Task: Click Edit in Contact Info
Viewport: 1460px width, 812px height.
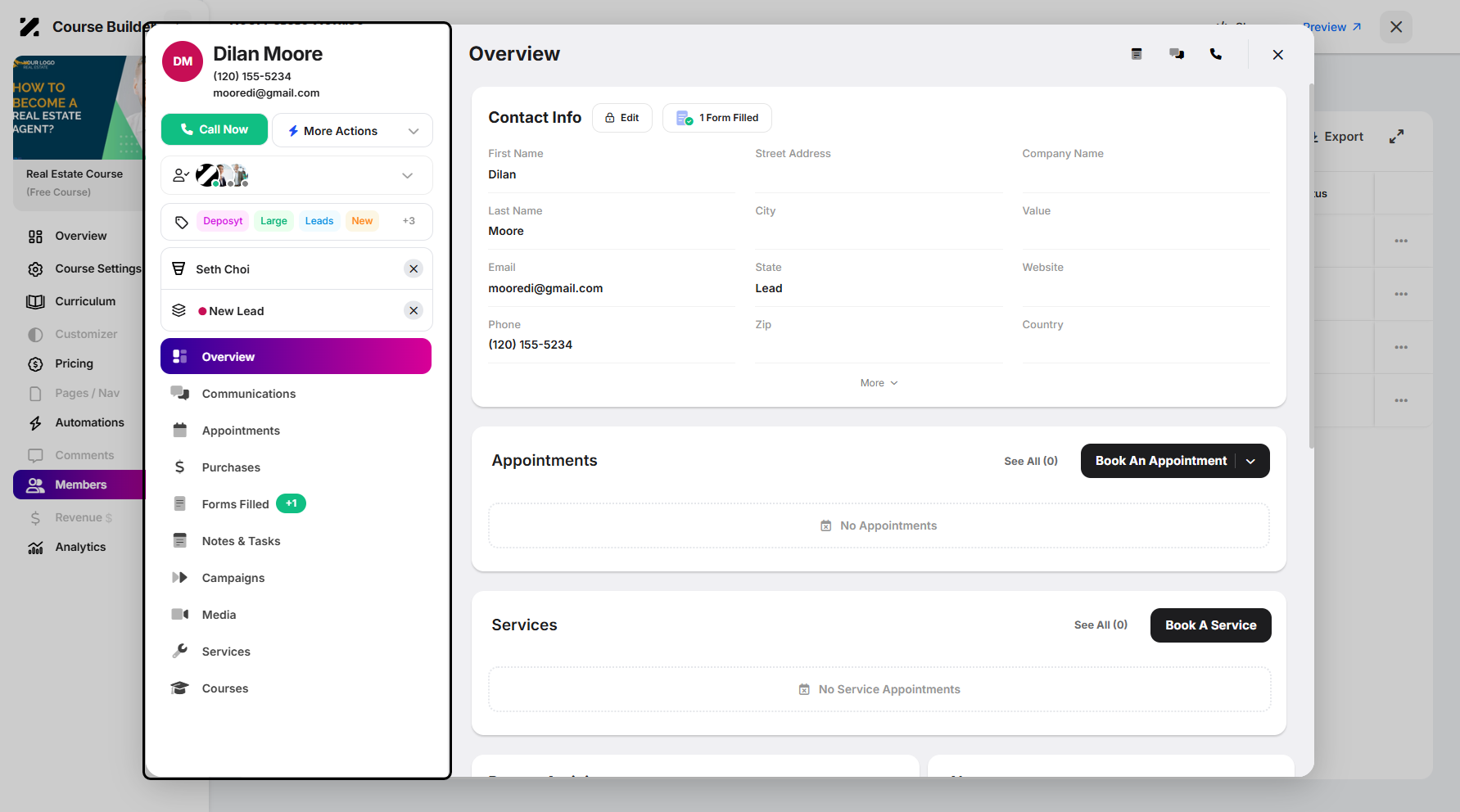Action: pos(622,118)
